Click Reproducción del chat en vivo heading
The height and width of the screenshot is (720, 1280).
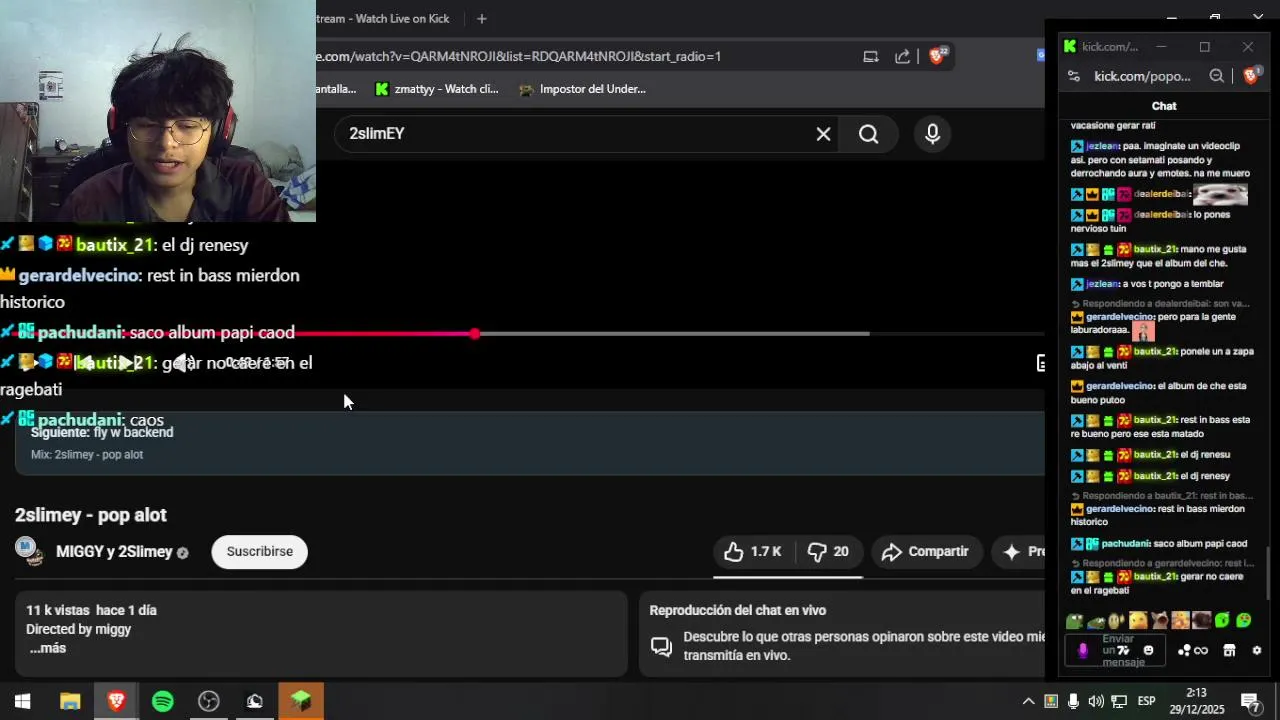pos(738,611)
